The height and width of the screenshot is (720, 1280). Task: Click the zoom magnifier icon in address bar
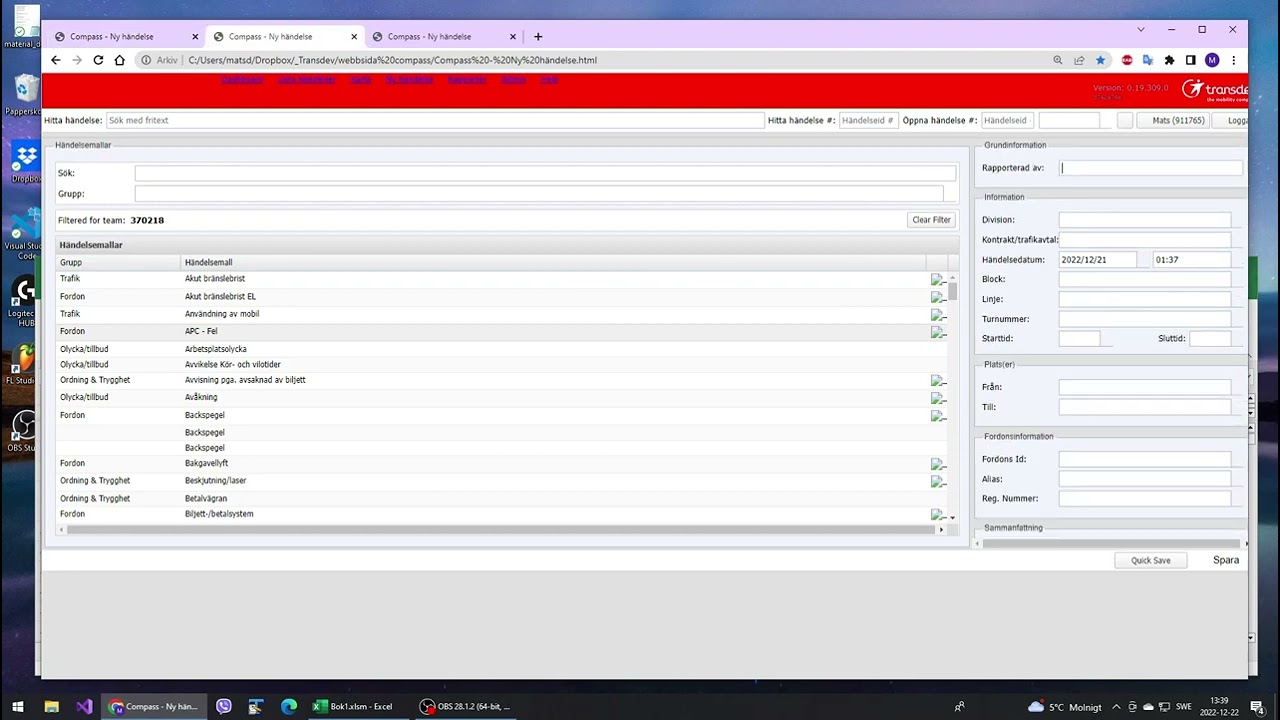coord(1058,60)
